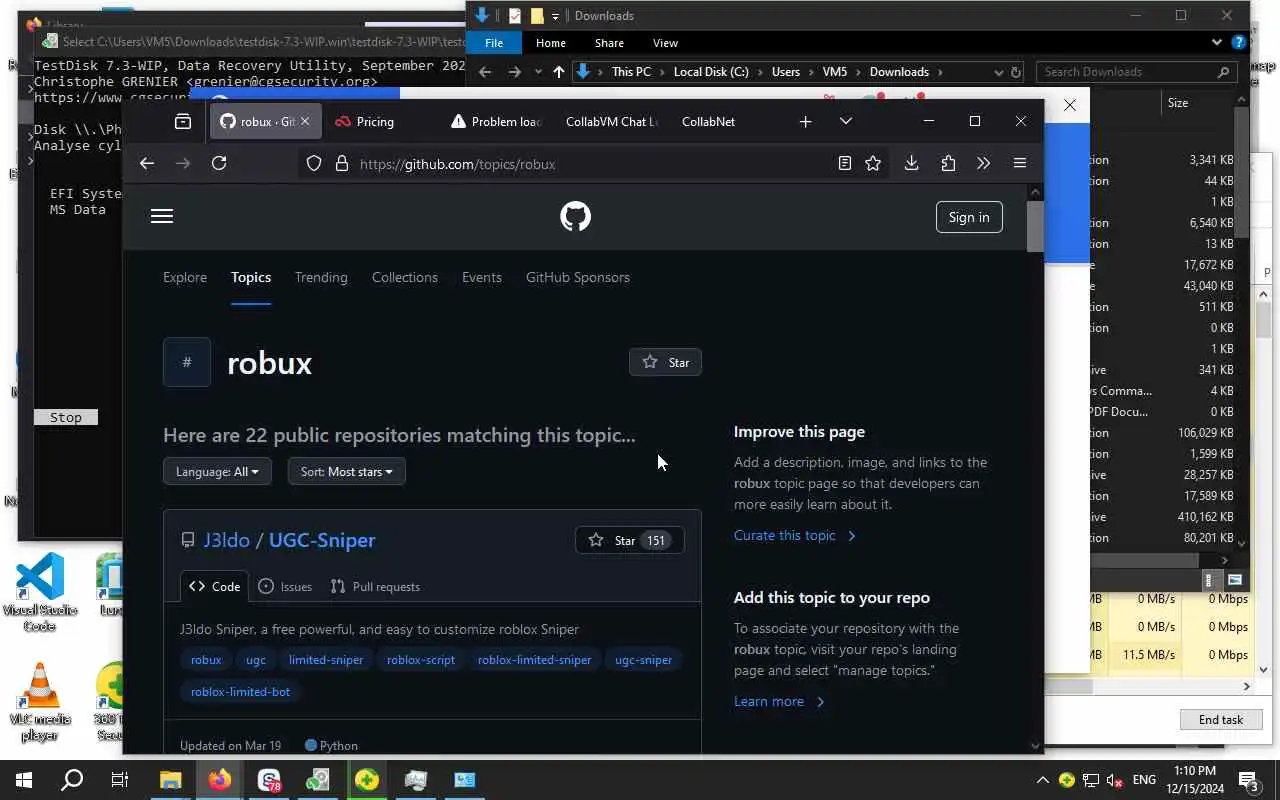Show more Firefox toolbar tools
The width and height of the screenshot is (1280, 800).
click(x=983, y=163)
